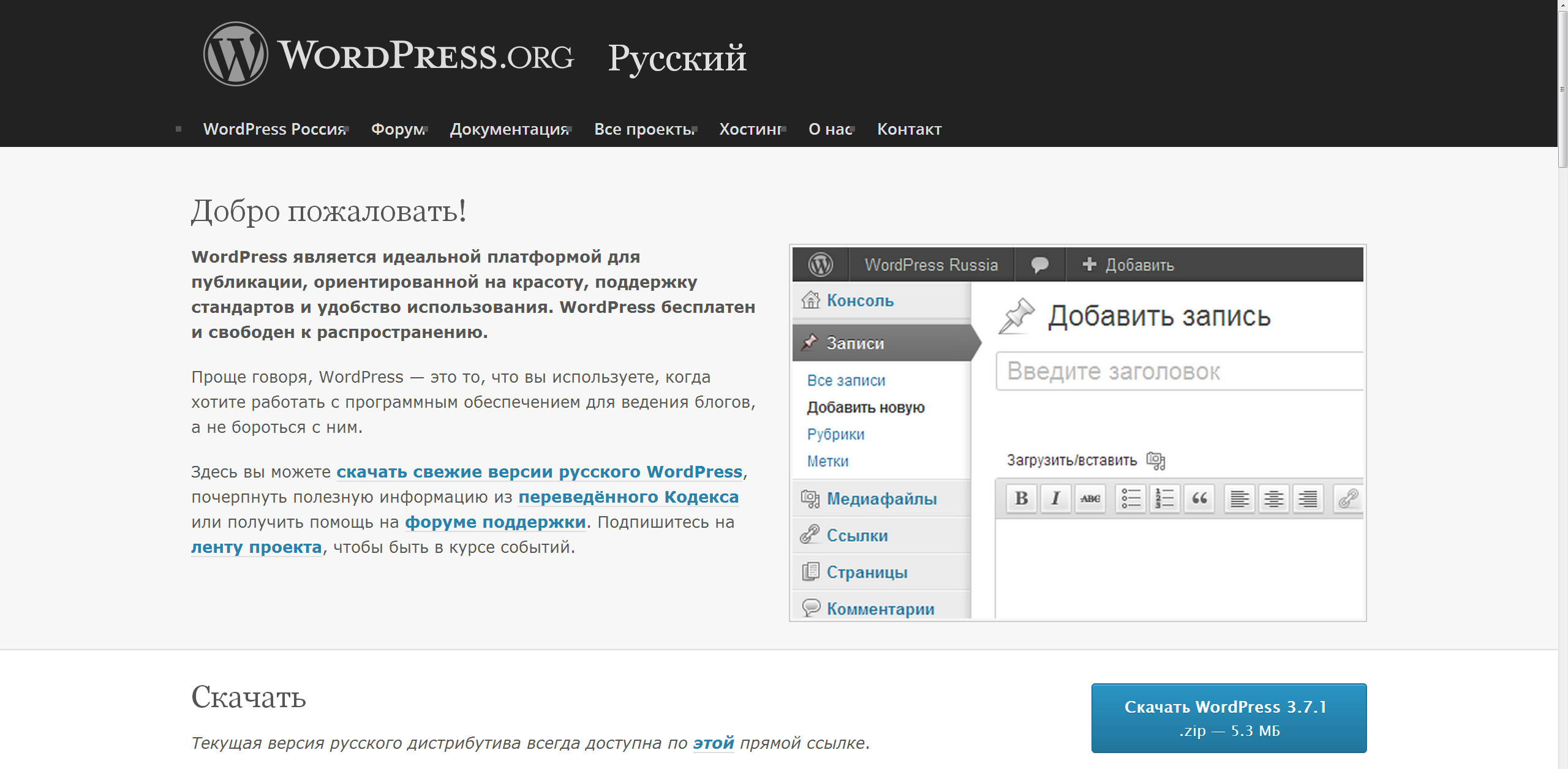Open the Документация menu item
The image size is (1568, 769).
509,129
